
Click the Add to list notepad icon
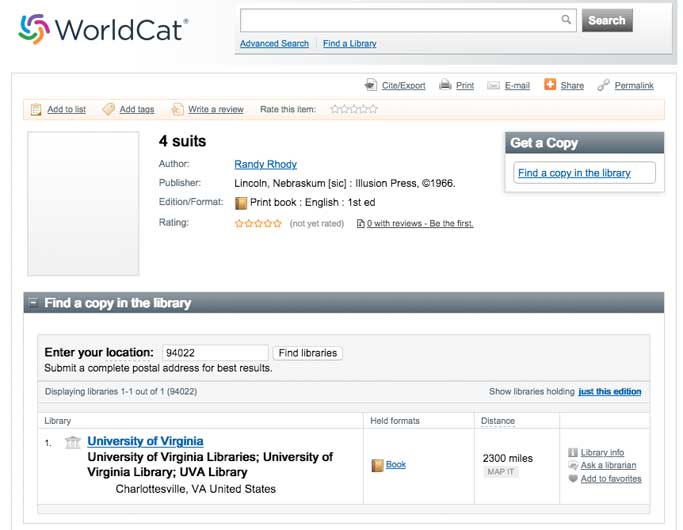(36, 109)
